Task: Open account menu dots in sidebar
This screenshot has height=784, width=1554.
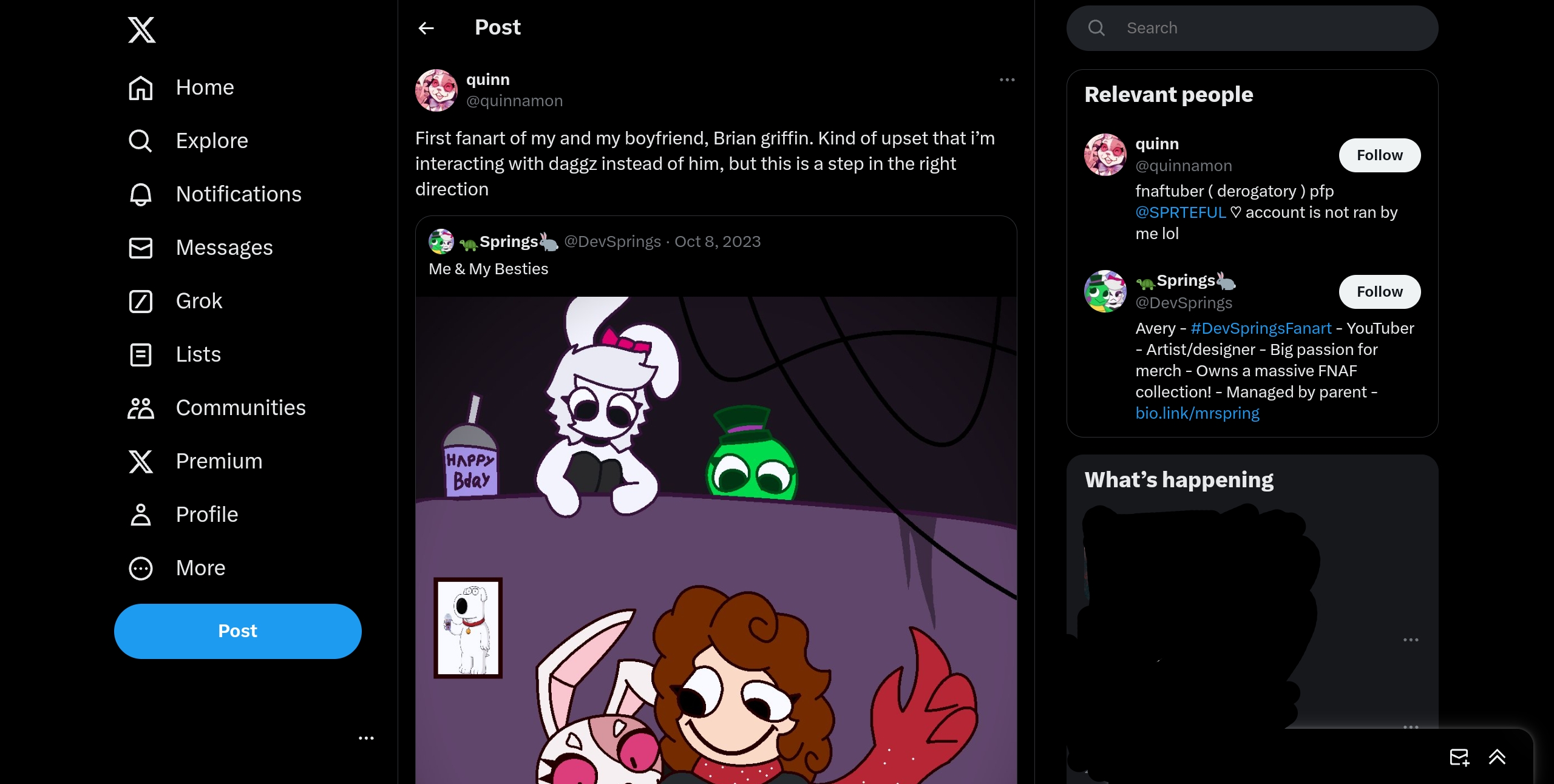Action: (x=366, y=738)
